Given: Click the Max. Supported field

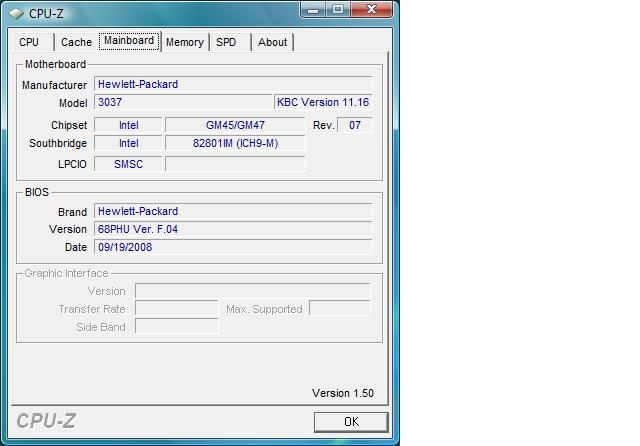Looking at the screenshot, I should [x=340, y=308].
